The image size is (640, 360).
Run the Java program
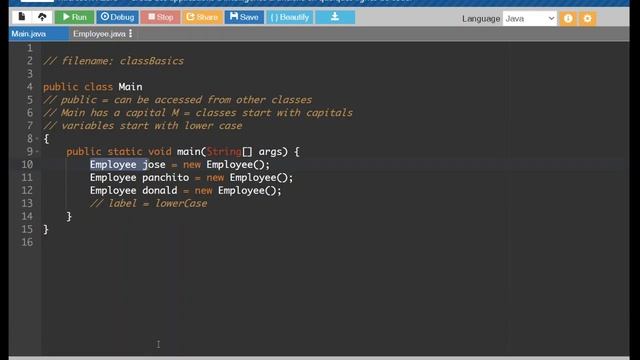(74, 17)
